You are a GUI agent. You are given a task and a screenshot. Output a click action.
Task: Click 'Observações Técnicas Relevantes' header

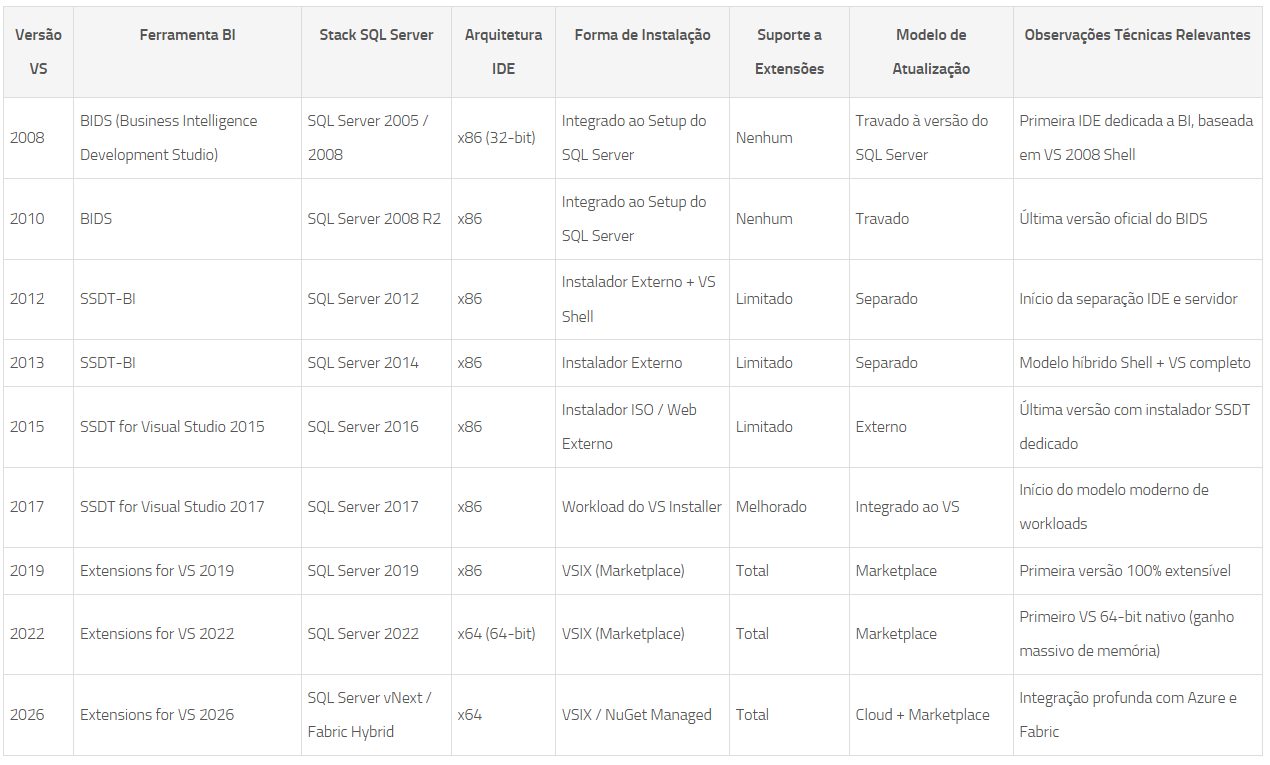[1137, 35]
